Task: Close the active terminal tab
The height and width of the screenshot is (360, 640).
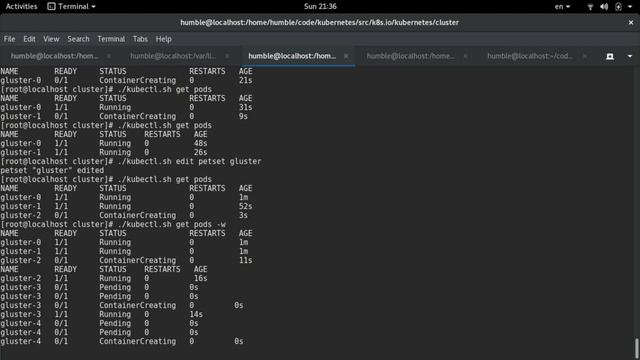Action: 346,56
